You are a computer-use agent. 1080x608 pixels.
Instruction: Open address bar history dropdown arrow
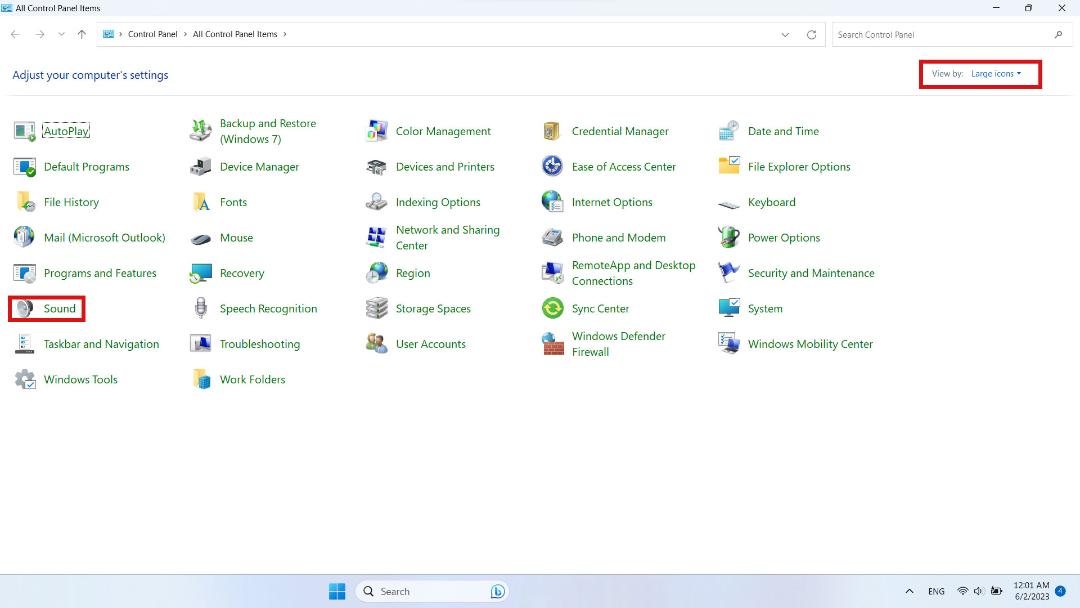pyautogui.click(x=785, y=34)
